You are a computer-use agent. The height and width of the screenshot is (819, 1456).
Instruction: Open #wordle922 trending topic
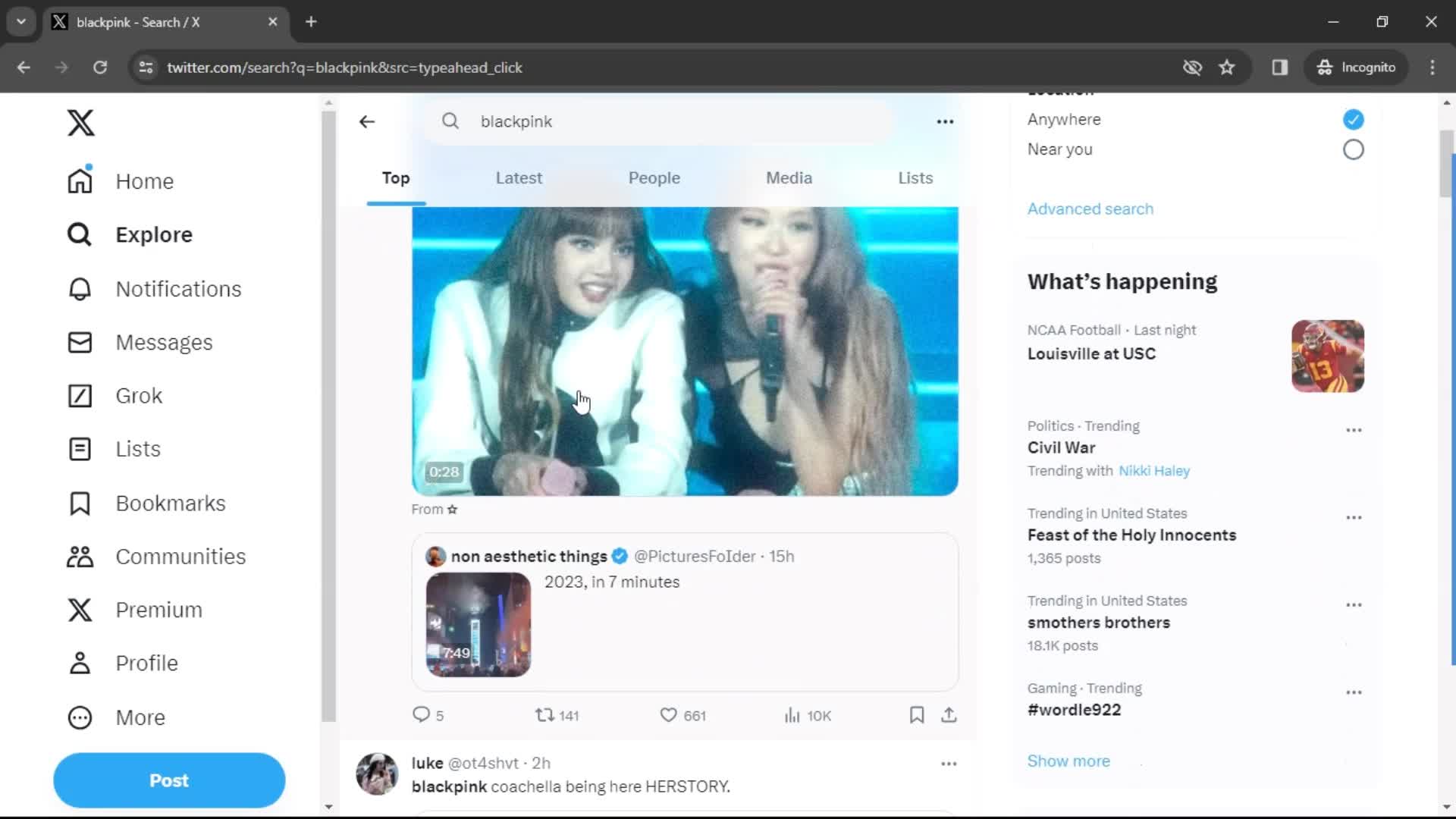click(1074, 710)
